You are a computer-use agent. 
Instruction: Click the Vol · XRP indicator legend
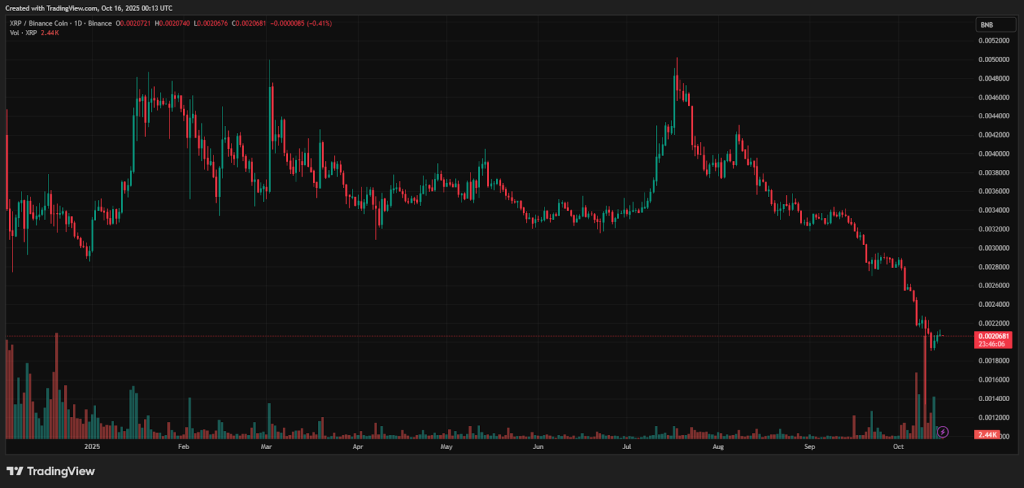(x=22, y=32)
